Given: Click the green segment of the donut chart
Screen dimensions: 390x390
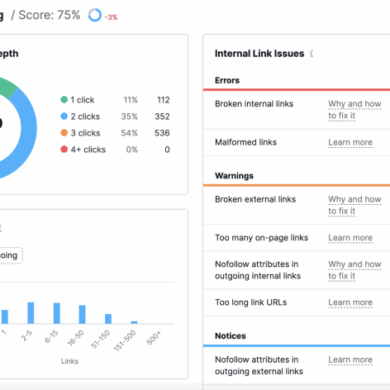Looking at the screenshot, I should pos(7,87).
